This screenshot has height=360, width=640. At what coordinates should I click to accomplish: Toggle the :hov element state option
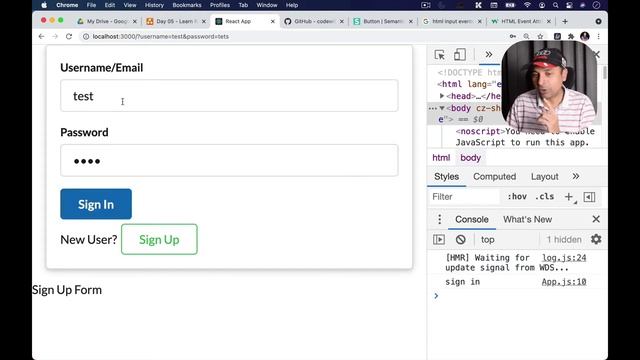[x=517, y=197]
